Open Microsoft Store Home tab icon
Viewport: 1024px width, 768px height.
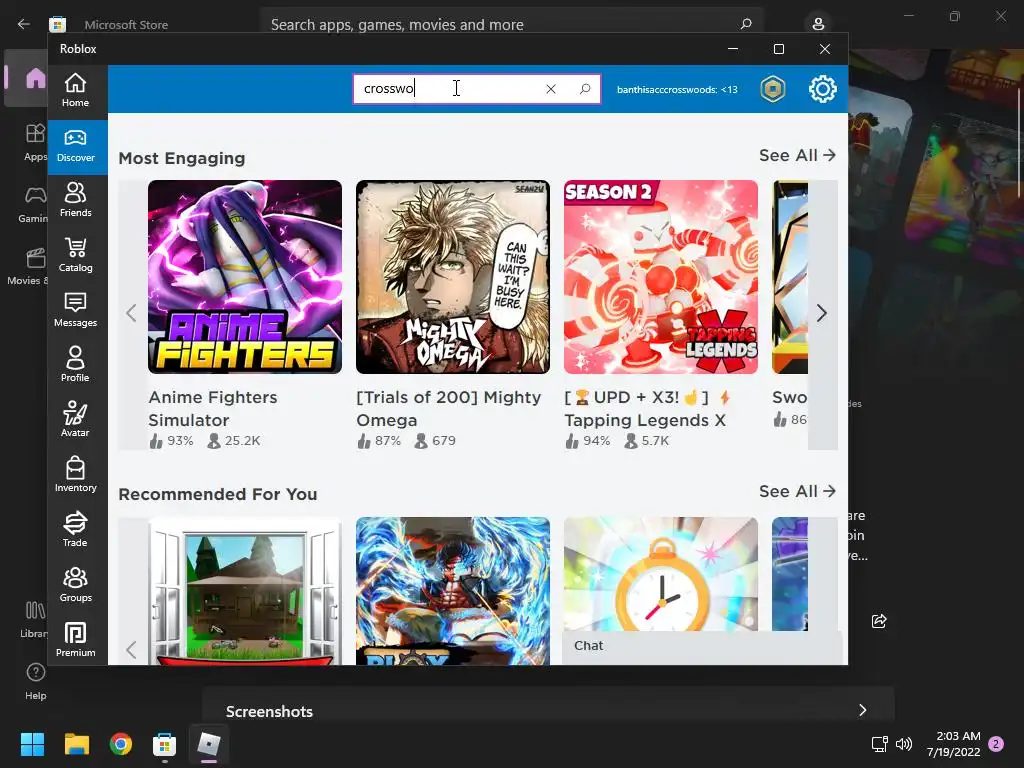tap(35, 78)
